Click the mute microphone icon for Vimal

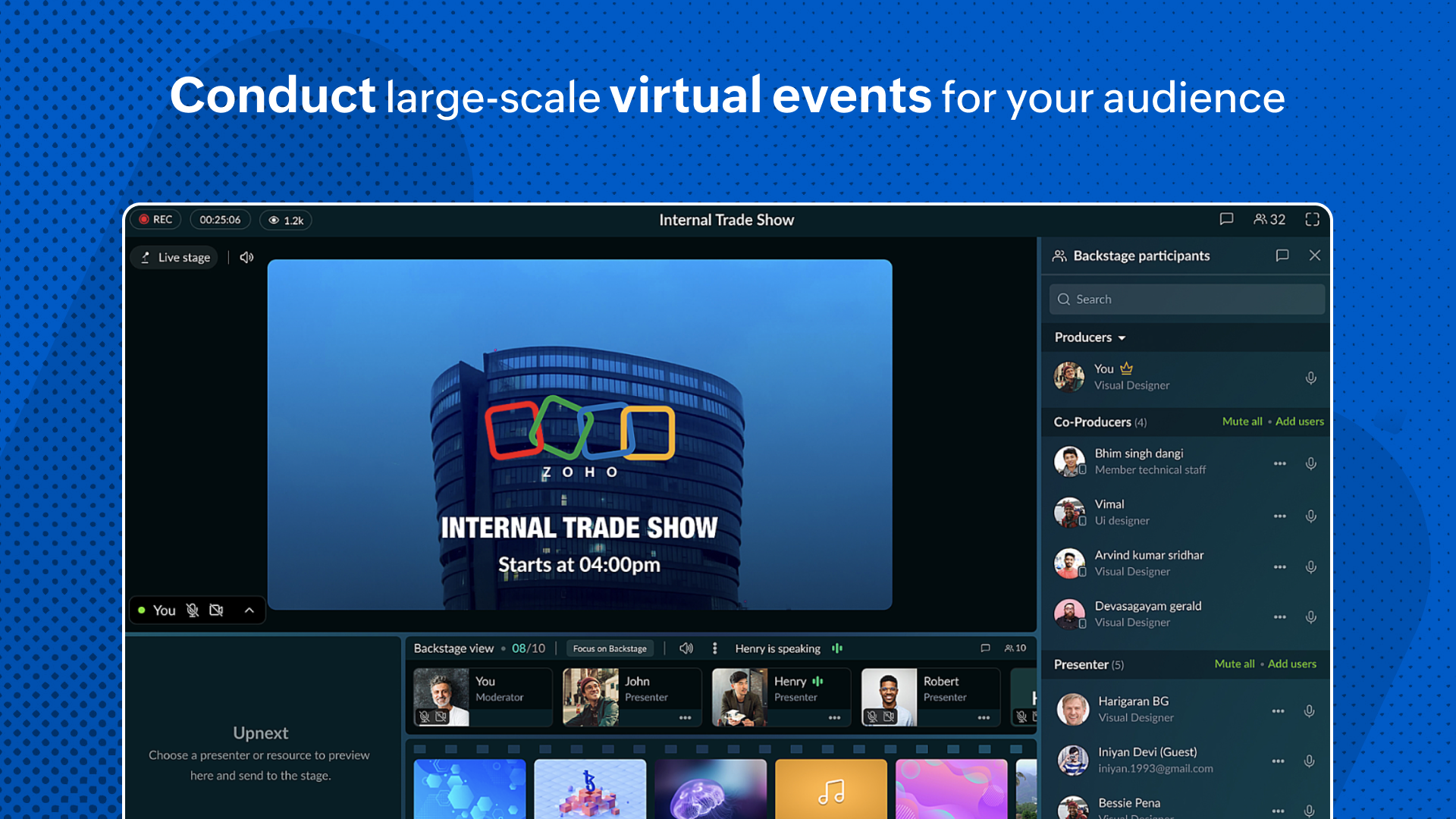click(x=1311, y=514)
